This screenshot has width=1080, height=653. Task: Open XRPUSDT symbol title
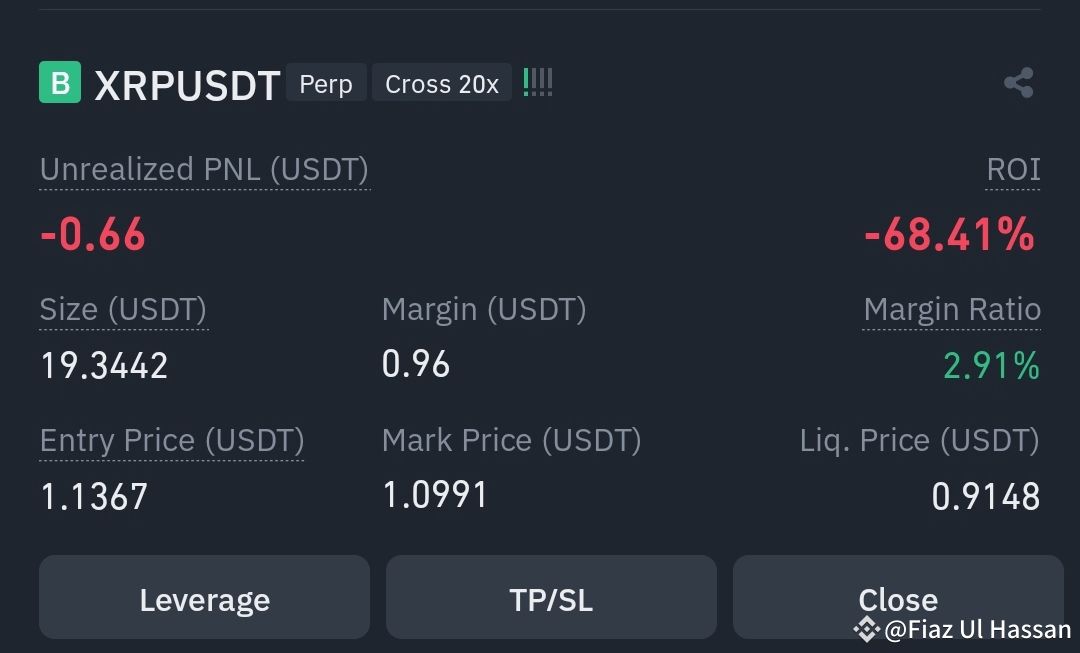coord(187,85)
